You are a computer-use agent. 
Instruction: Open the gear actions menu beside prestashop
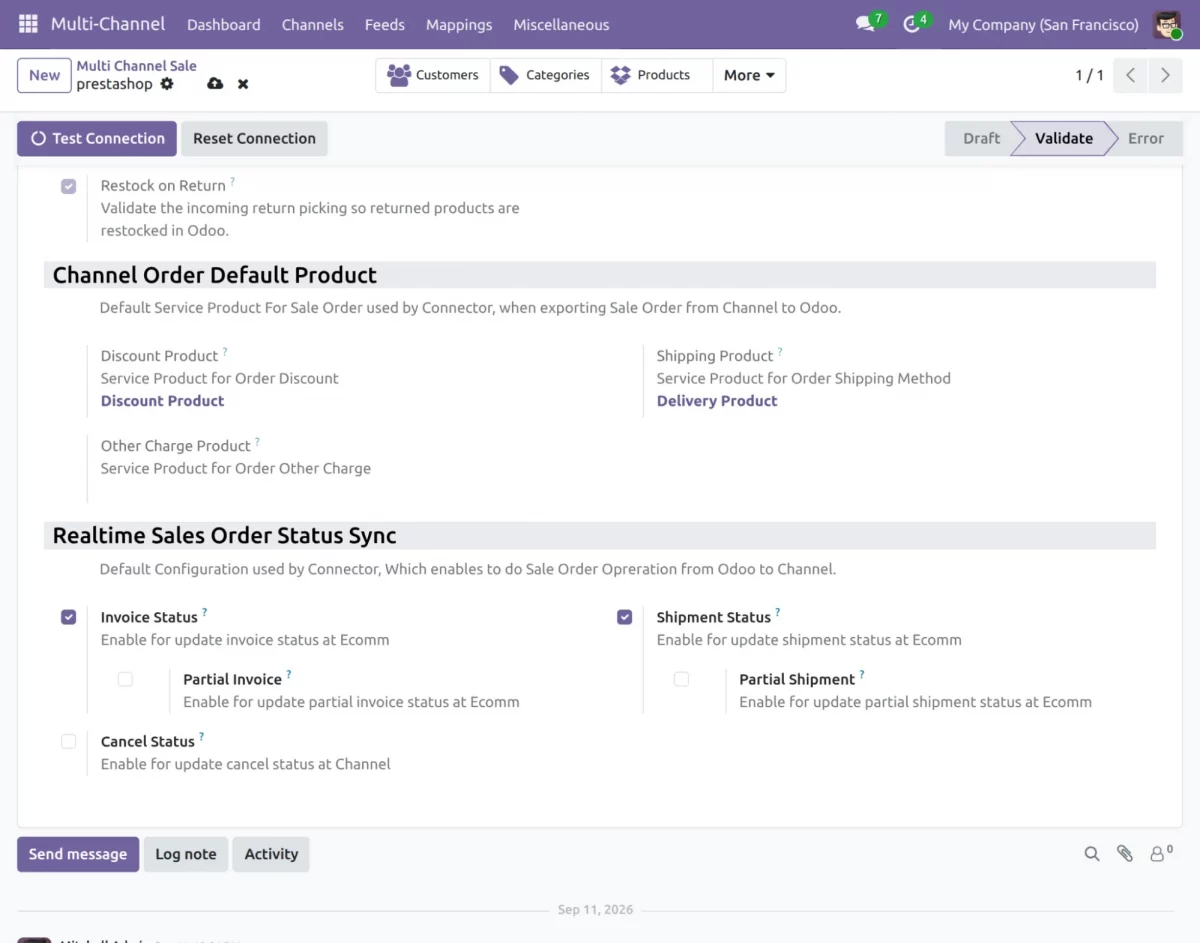click(167, 84)
